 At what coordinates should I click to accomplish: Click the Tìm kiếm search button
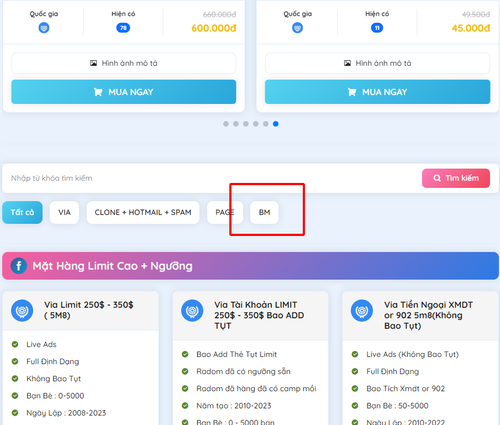pyautogui.click(x=456, y=178)
